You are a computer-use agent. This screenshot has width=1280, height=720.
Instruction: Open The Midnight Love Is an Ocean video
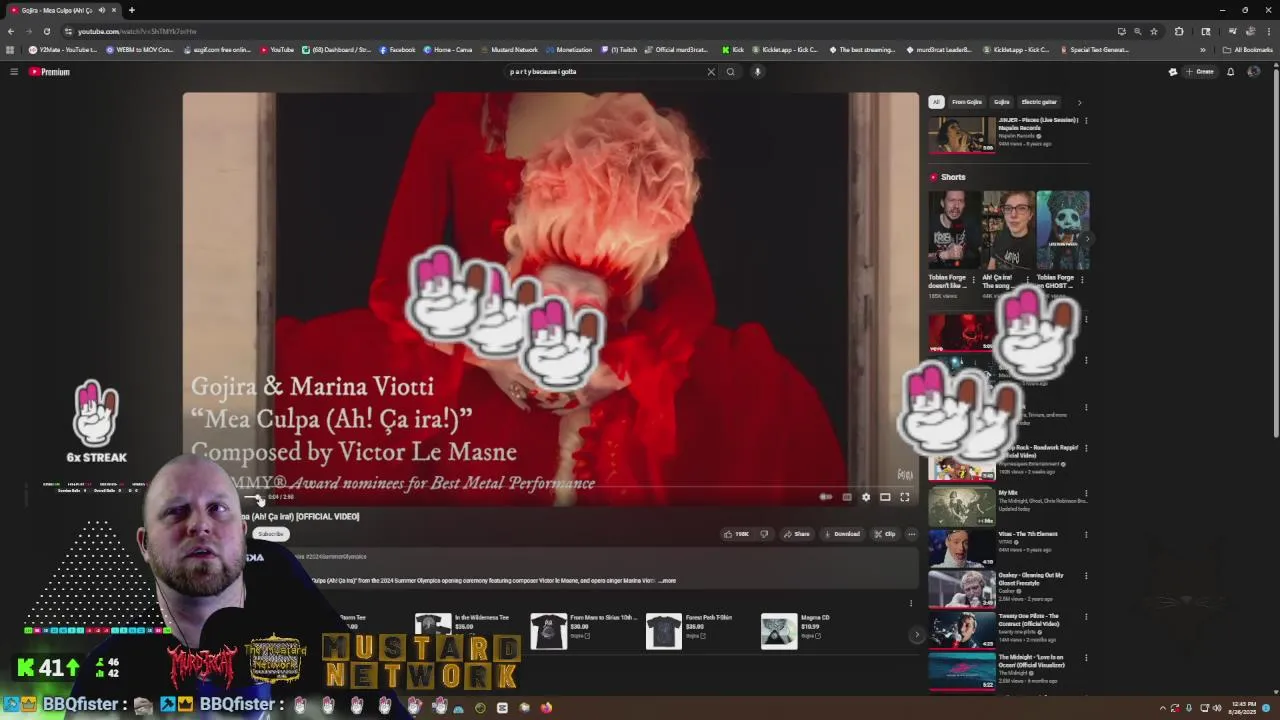tap(962, 671)
